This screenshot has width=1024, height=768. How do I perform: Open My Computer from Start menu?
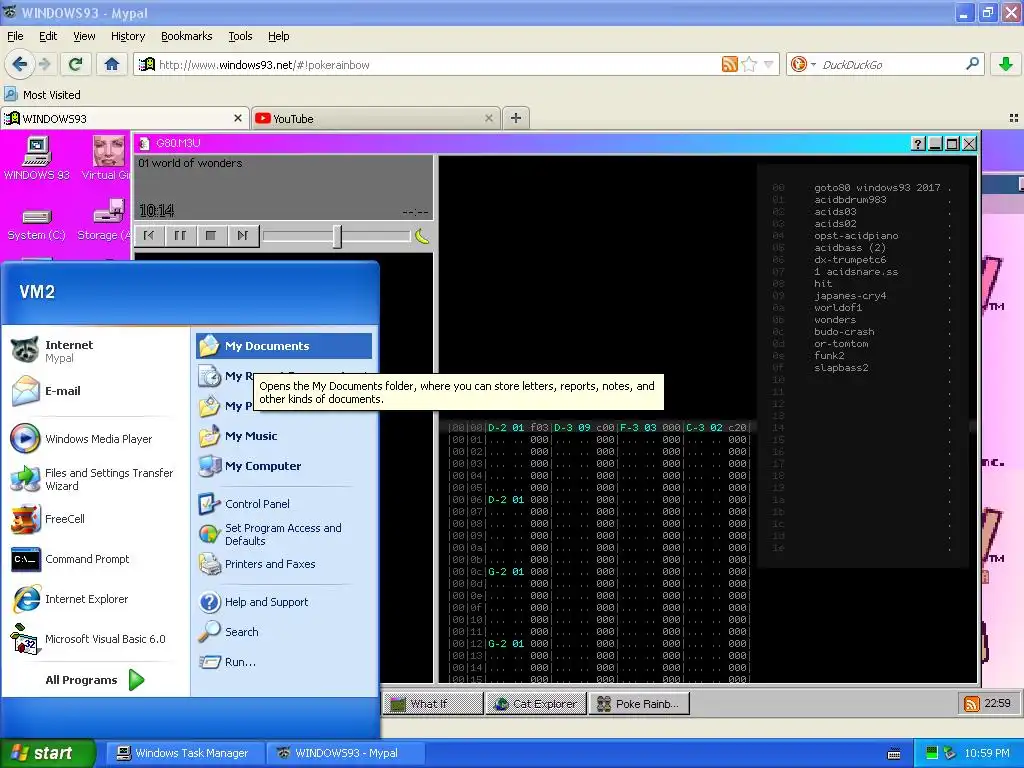(284, 466)
